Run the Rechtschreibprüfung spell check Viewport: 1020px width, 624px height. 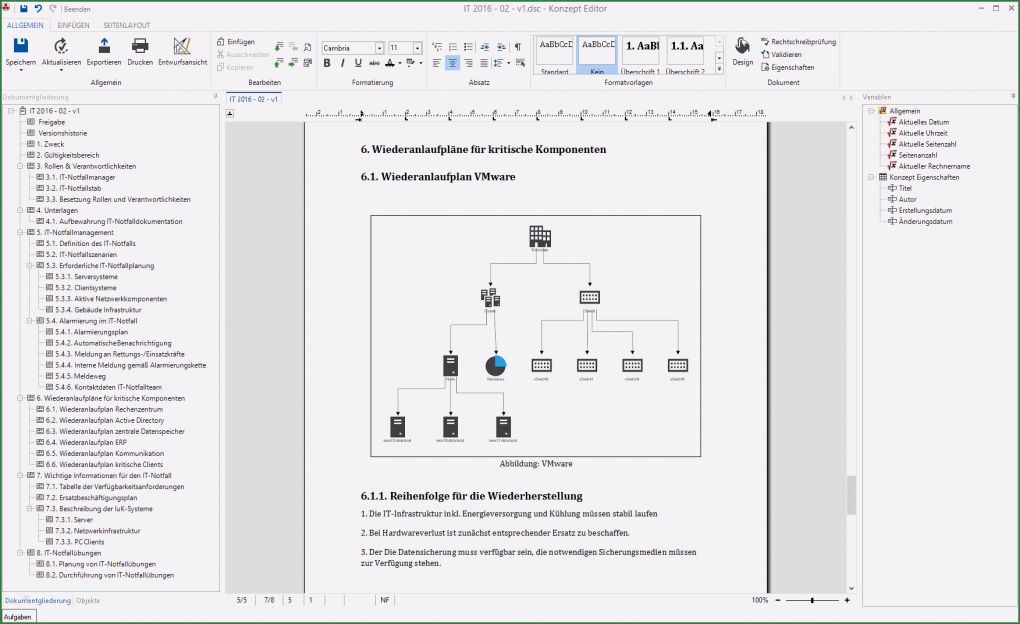pos(801,41)
